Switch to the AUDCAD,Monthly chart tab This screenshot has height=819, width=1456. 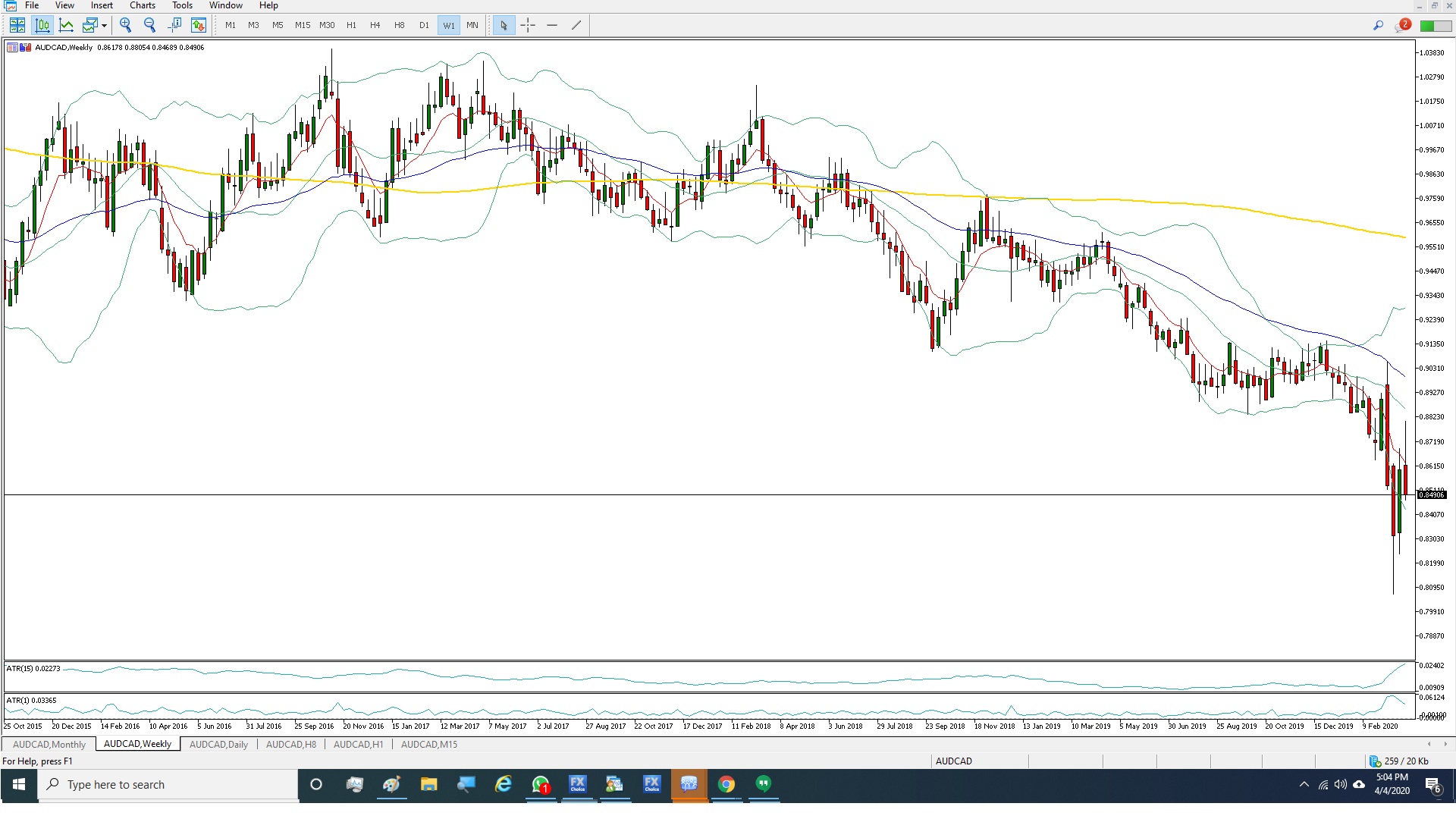(49, 745)
